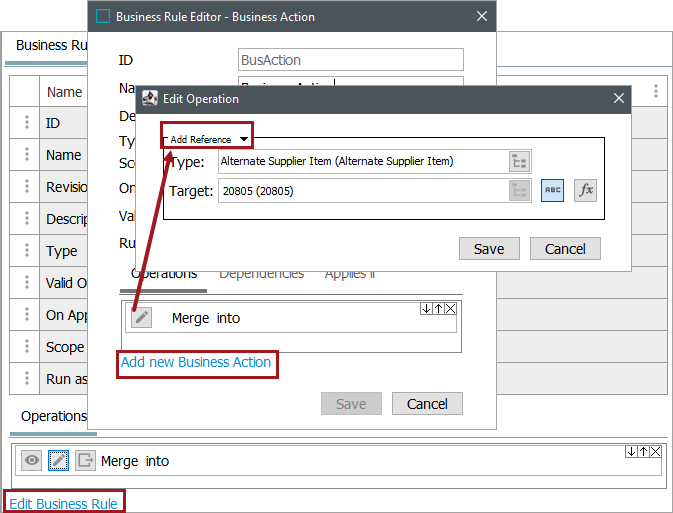Select the Operations tab in bottom panel

[54, 416]
